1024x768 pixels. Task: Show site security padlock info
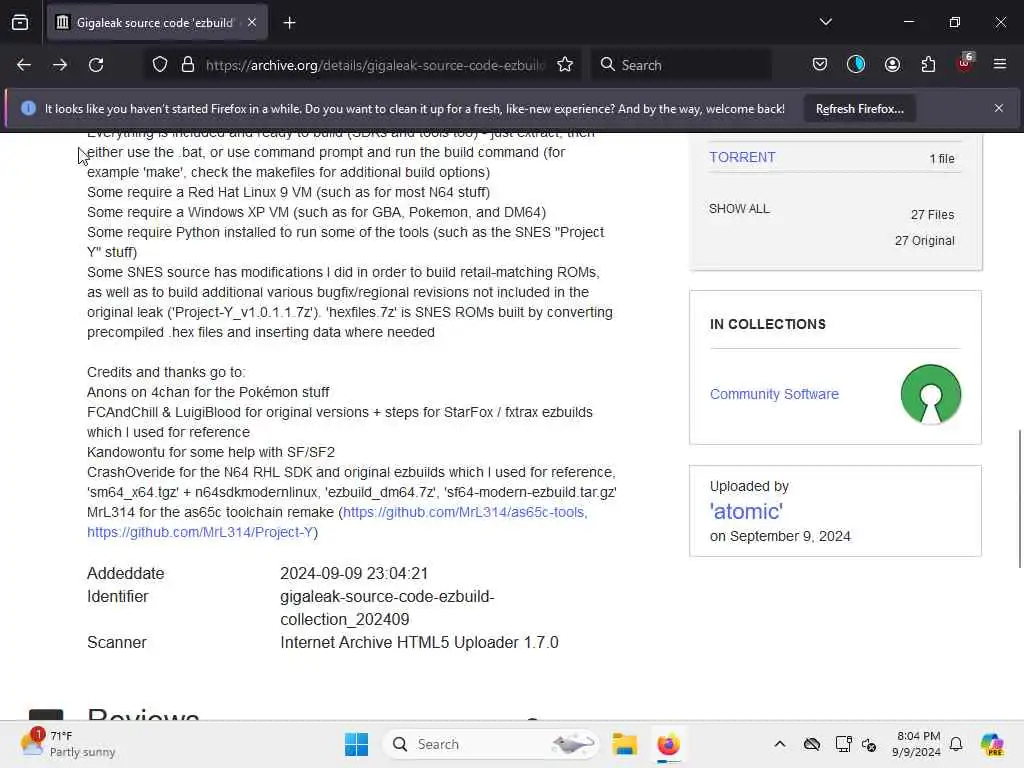coord(188,65)
